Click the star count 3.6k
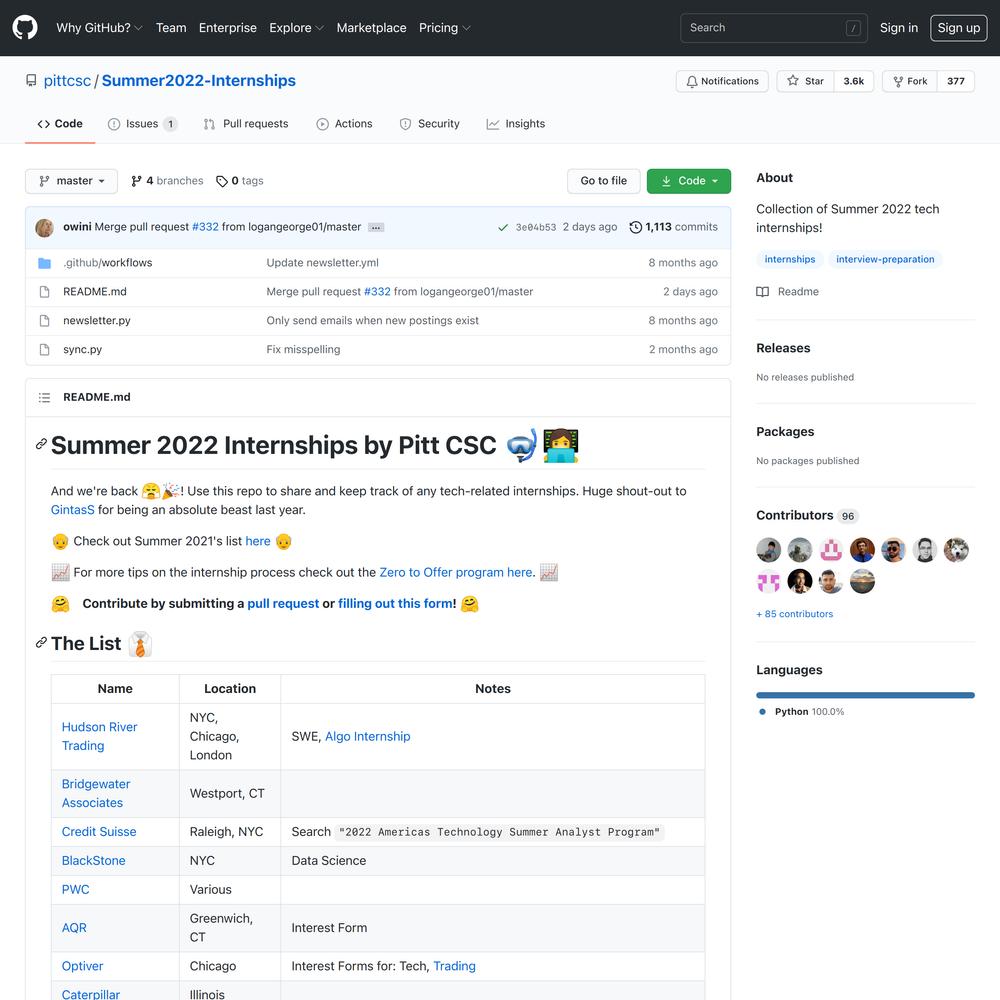 pos(853,81)
